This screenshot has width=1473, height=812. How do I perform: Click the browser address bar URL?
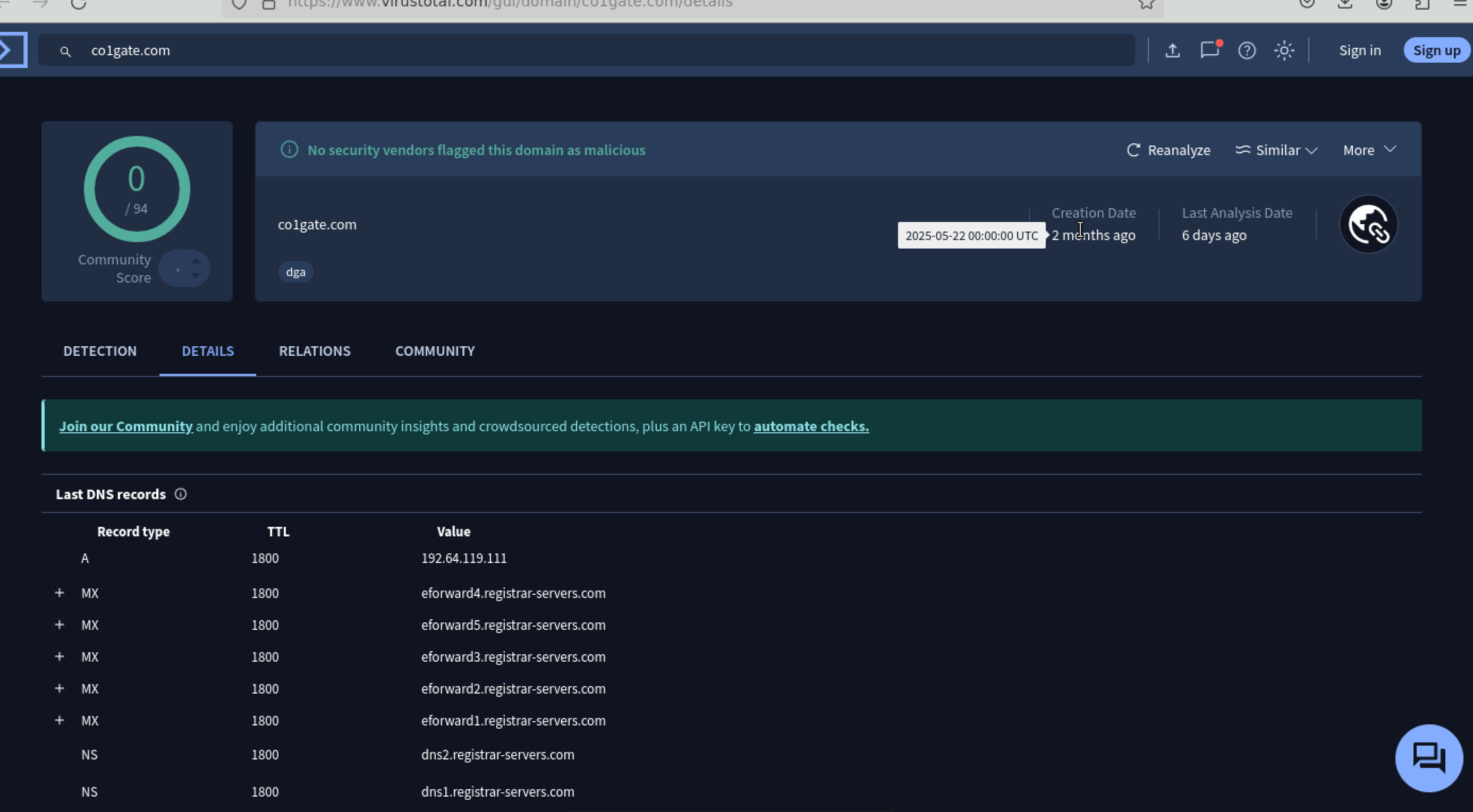510,4
